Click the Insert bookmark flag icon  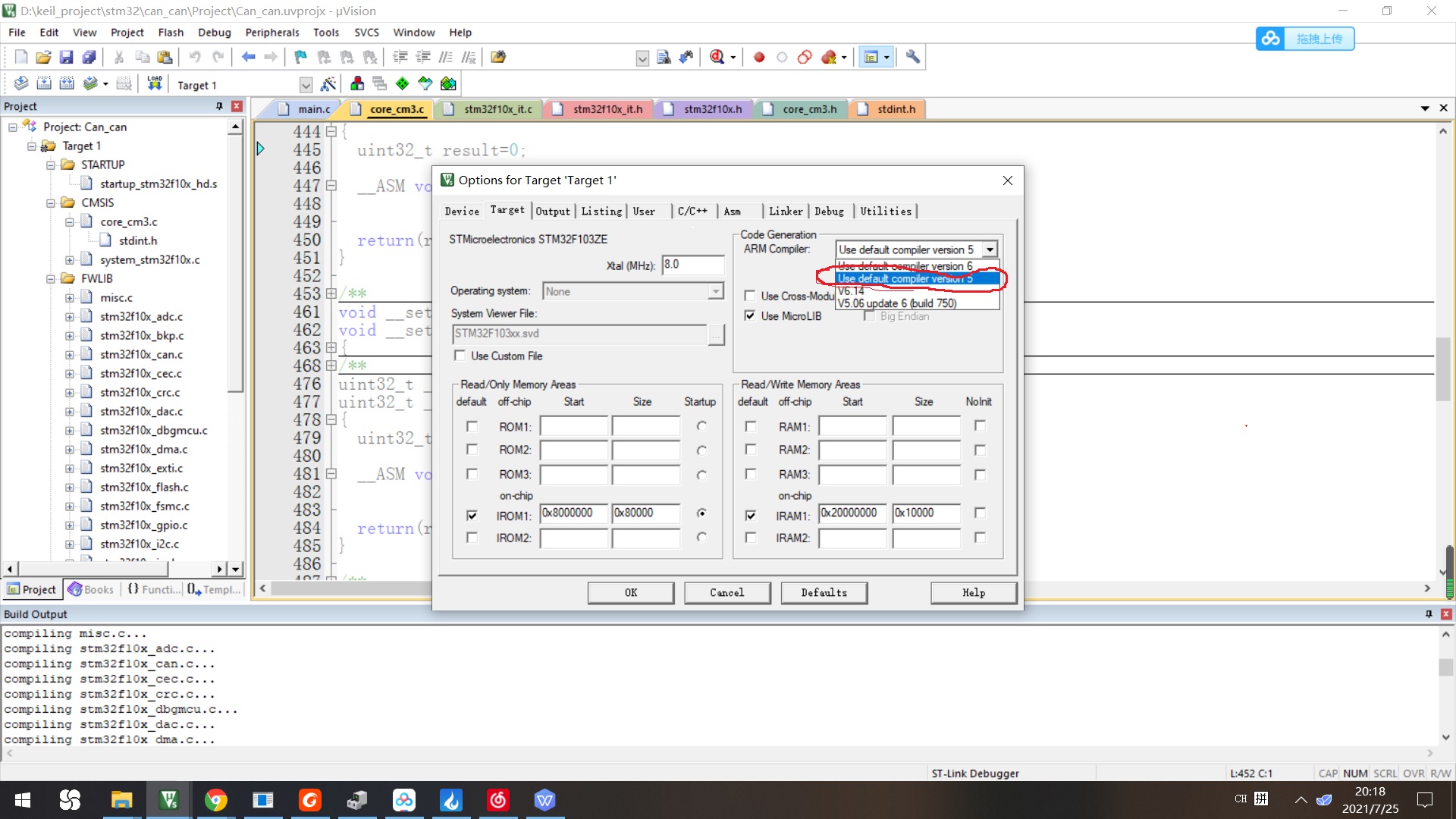click(x=301, y=57)
